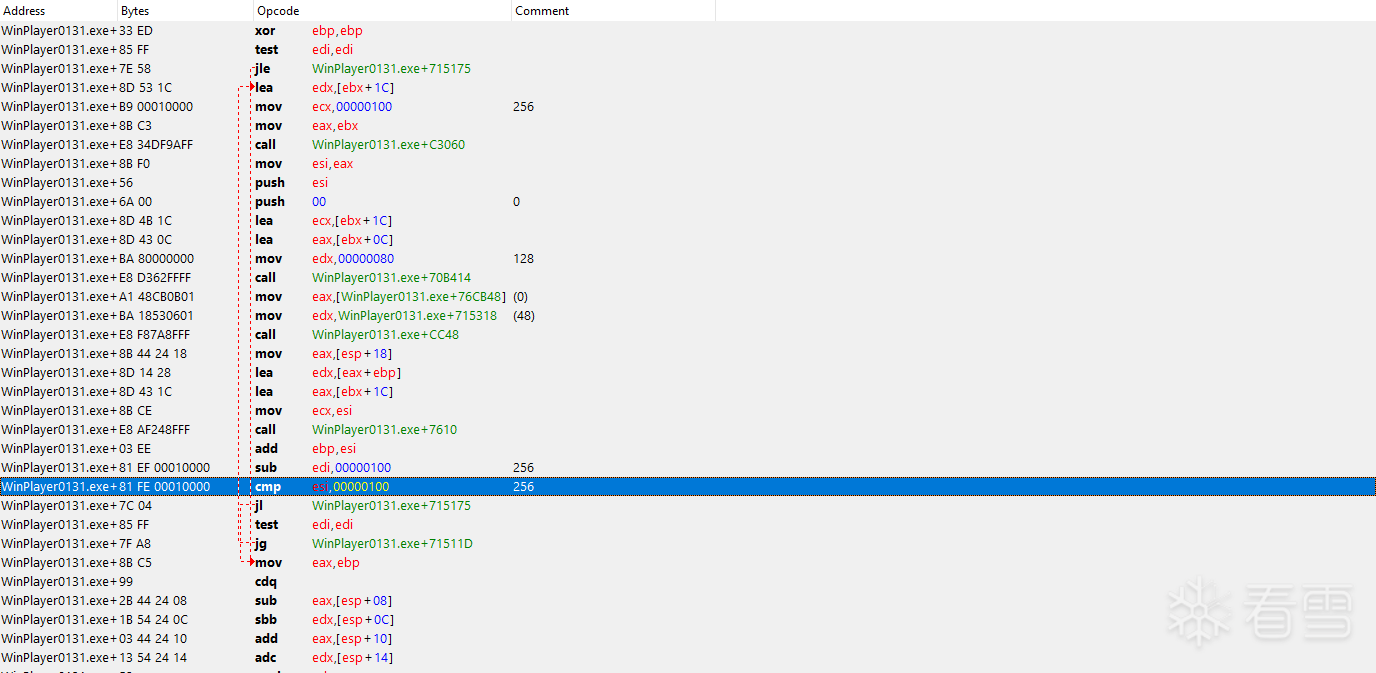1376x673 pixels.
Task: Click the '7F A8' bytes cell
Action: click(x=135, y=544)
